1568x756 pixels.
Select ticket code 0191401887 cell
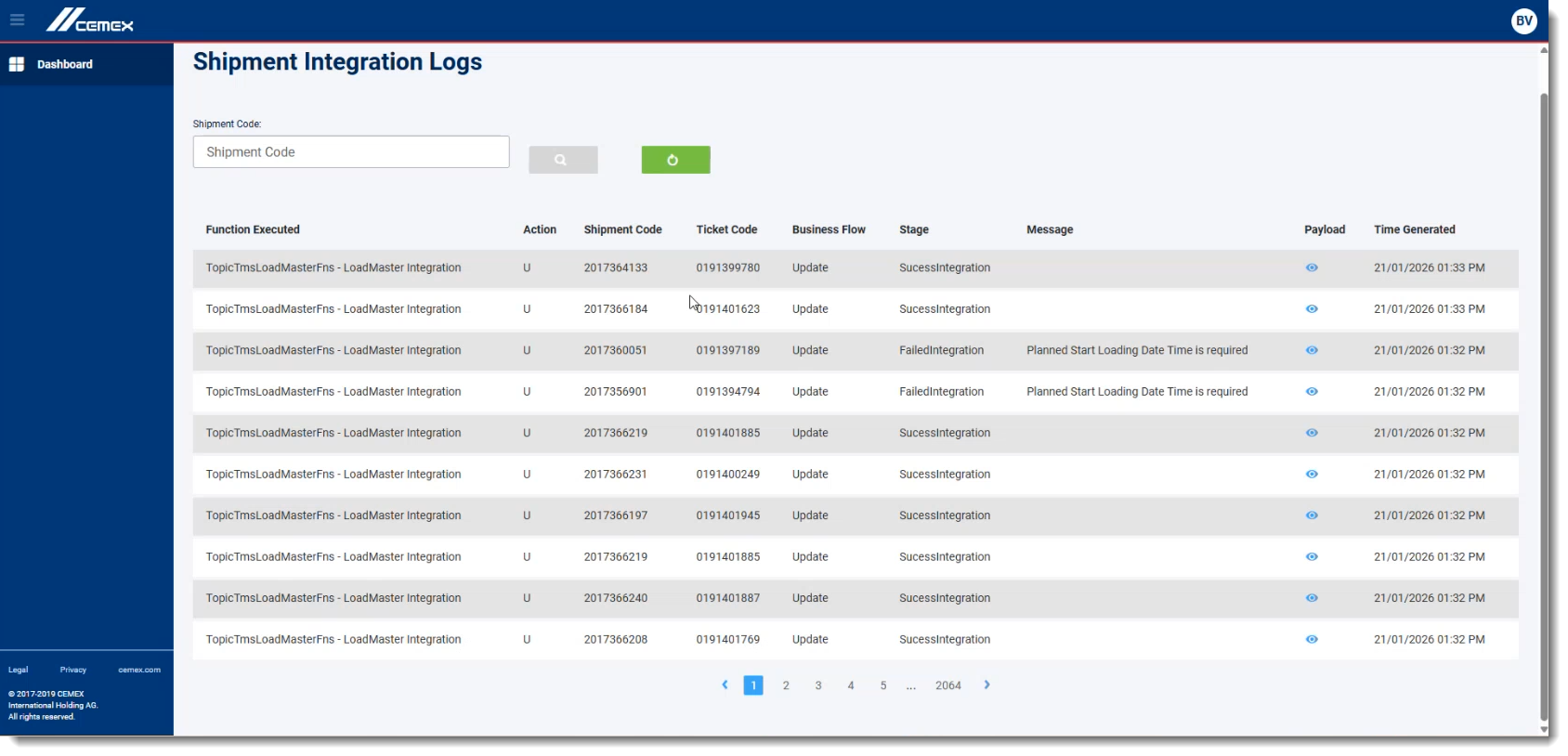(x=728, y=598)
